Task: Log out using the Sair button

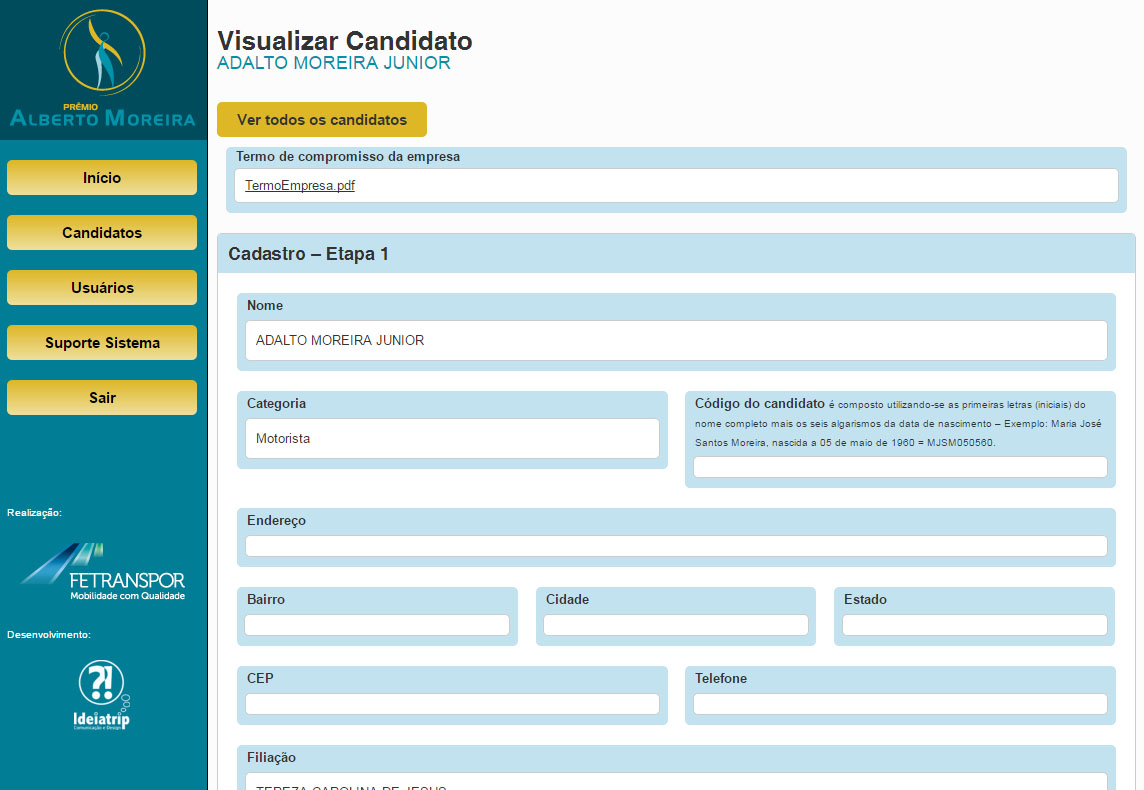Action: pyautogui.click(x=102, y=398)
